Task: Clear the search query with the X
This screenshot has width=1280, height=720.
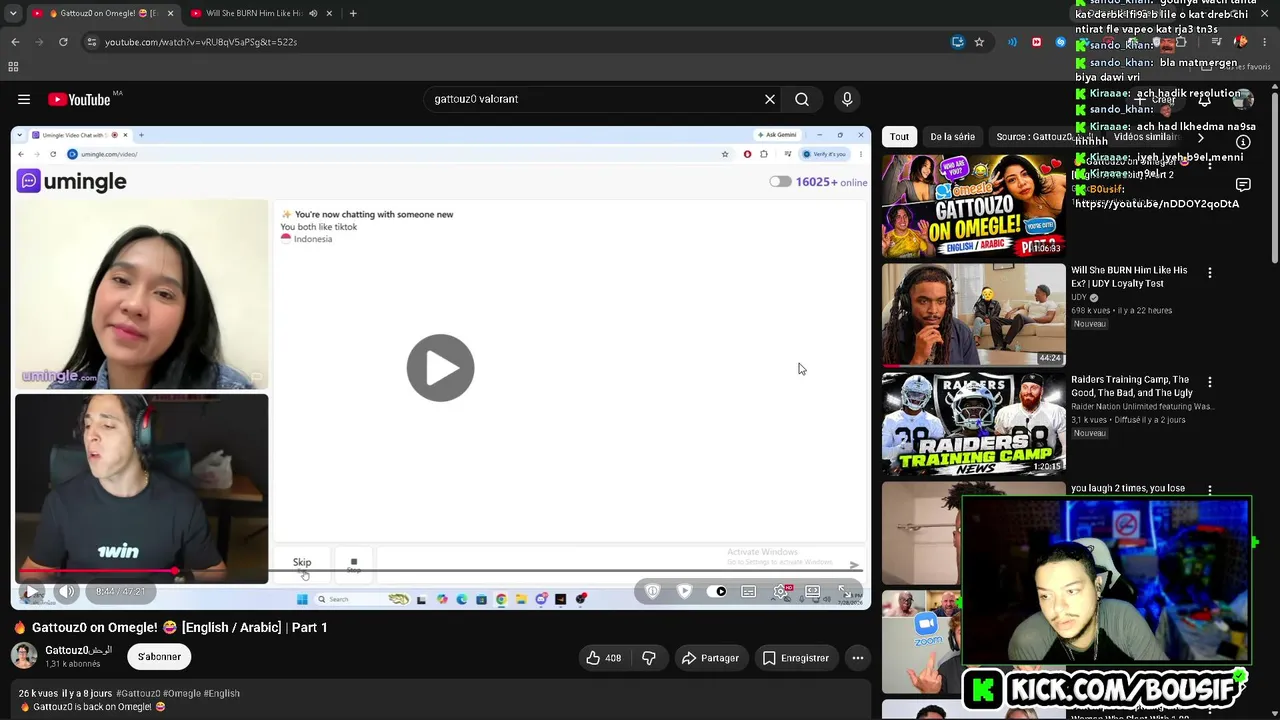Action: click(x=770, y=99)
